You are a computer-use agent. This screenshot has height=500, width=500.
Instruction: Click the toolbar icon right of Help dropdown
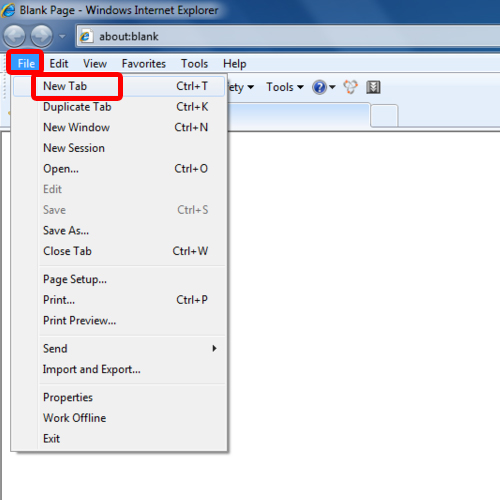pos(351,87)
